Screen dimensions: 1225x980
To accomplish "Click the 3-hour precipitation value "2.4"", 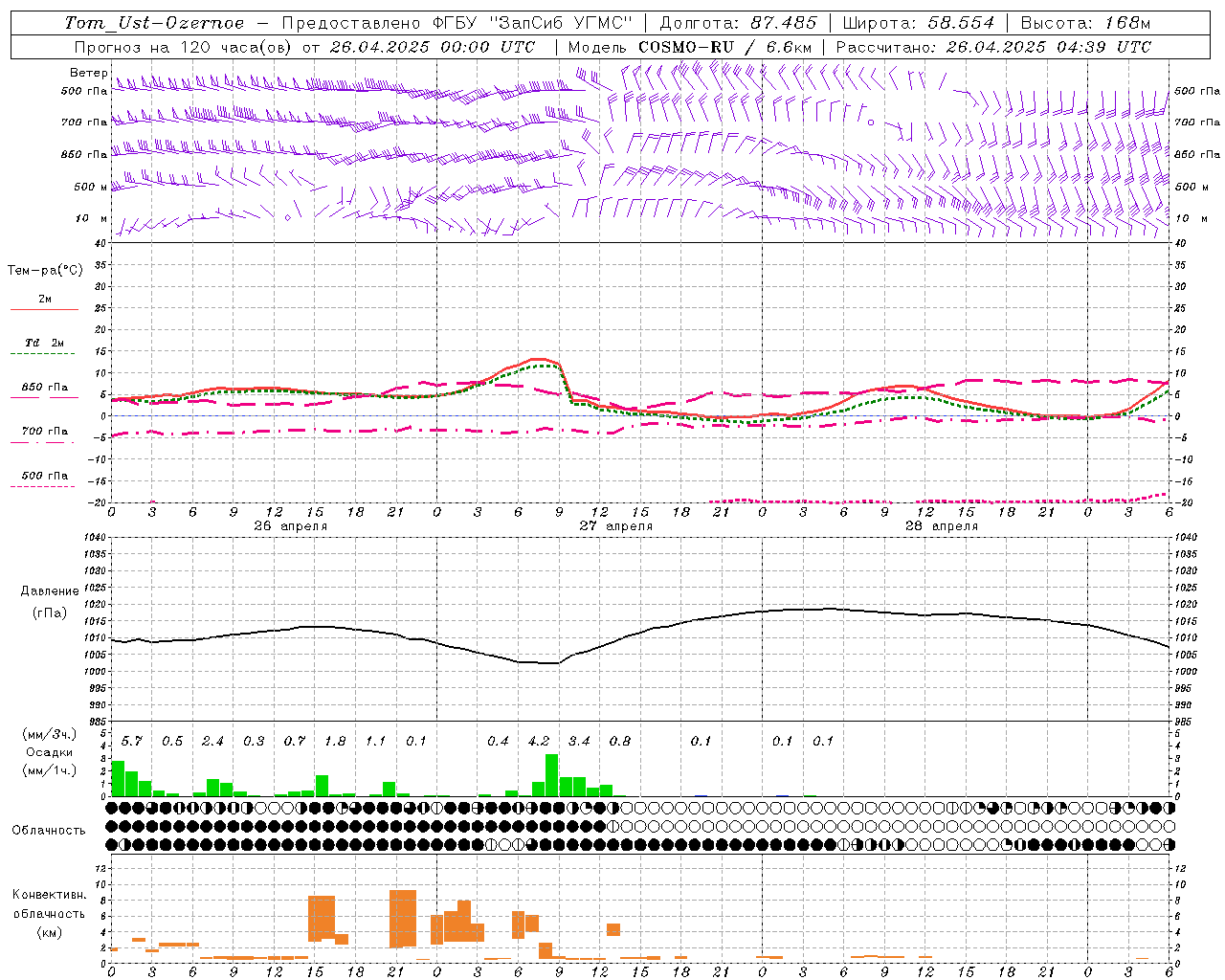I will [x=212, y=742].
